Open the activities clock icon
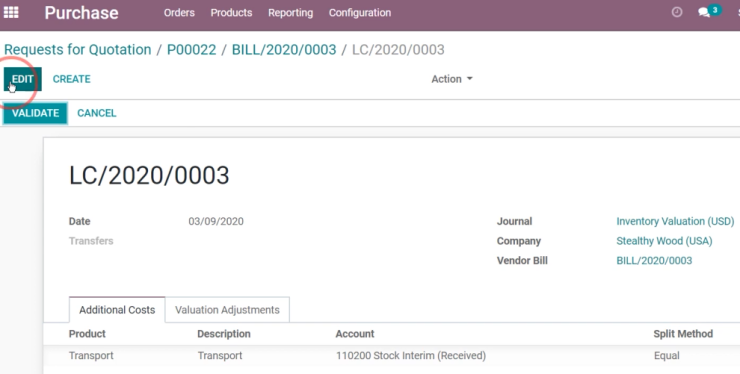This screenshot has height=374, width=740. click(677, 12)
